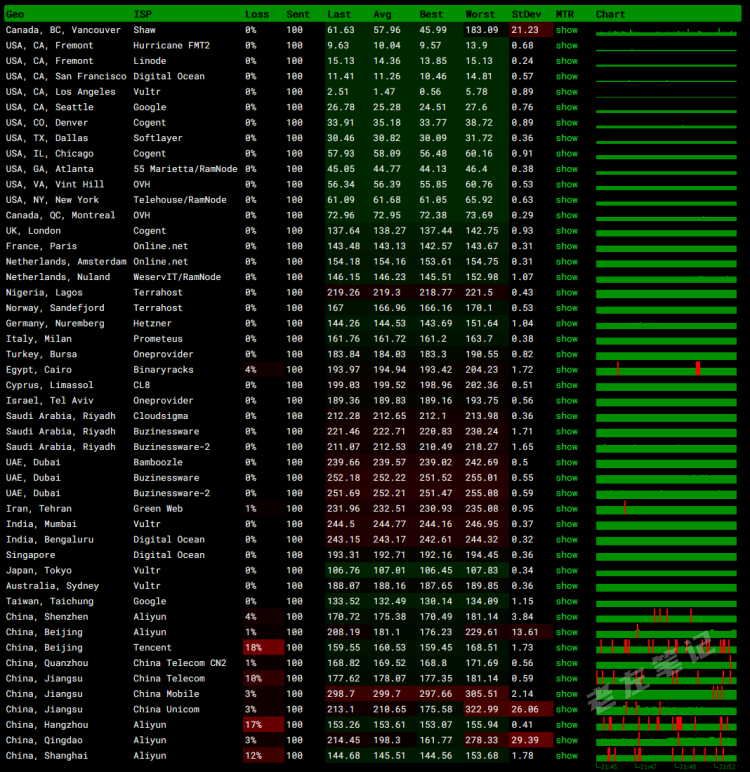Viewport: 750px width, 772px height.
Task: Click the ISP column header
Action: click(x=143, y=14)
